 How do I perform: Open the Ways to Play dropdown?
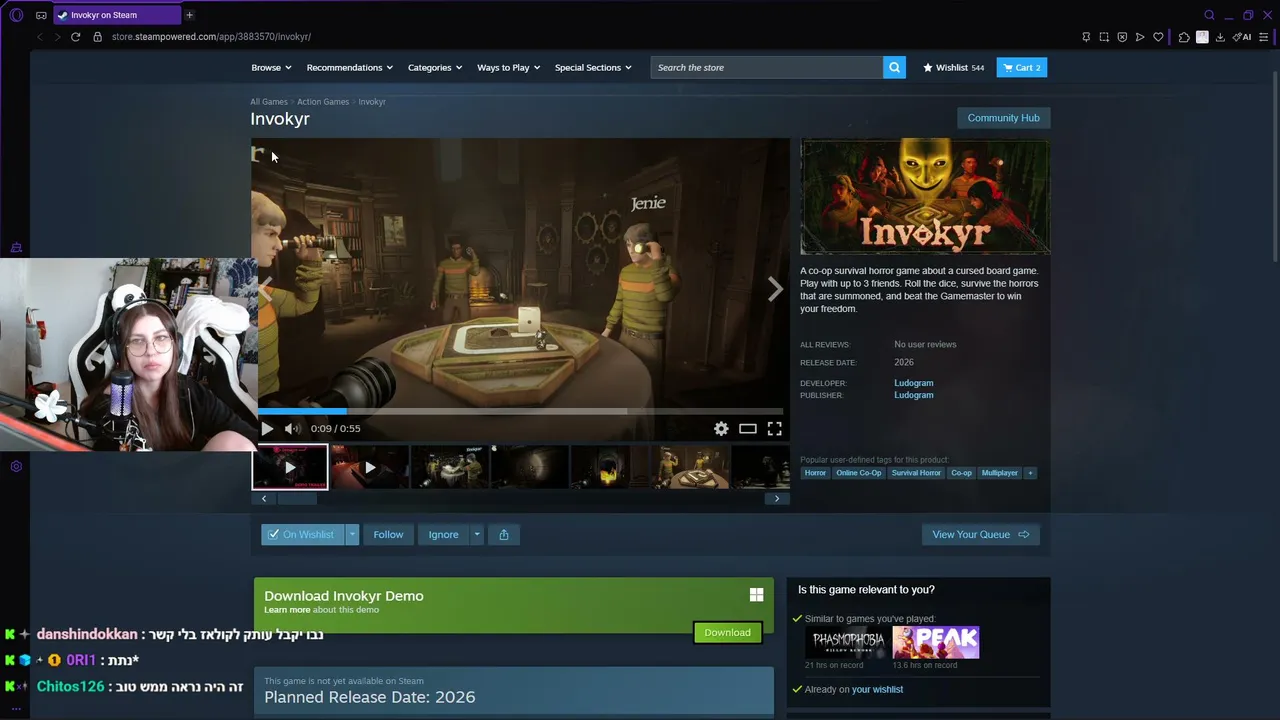(x=509, y=67)
